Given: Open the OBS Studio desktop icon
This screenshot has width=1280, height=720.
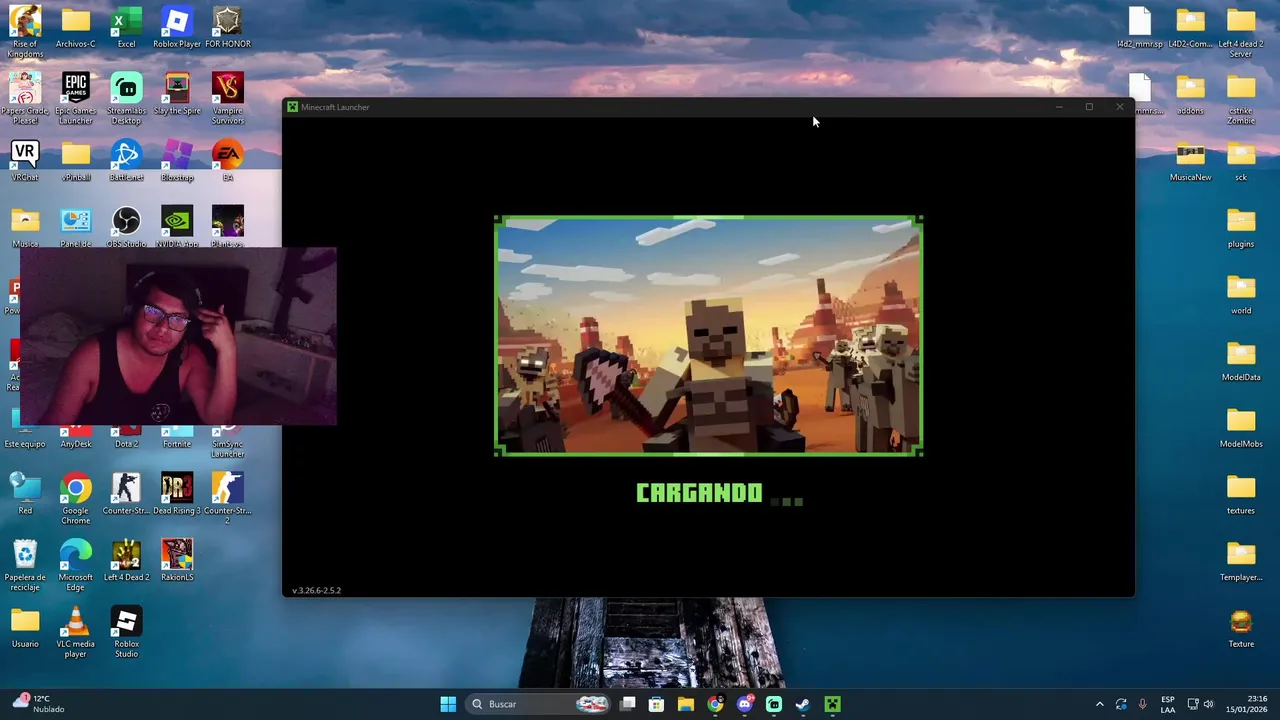Looking at the screenshot, I should coord(126,226).
